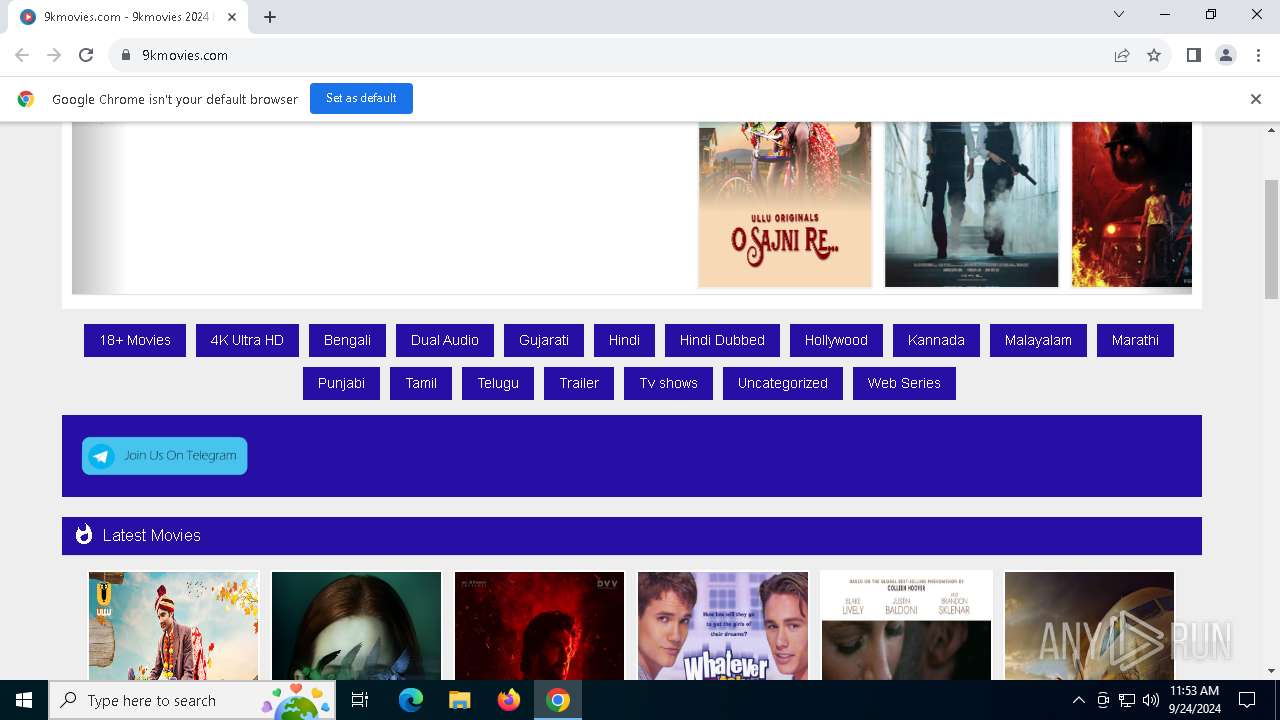Open first latest movie groom poster
Viewport: 1280px width, 720px height.
point(173,625)
